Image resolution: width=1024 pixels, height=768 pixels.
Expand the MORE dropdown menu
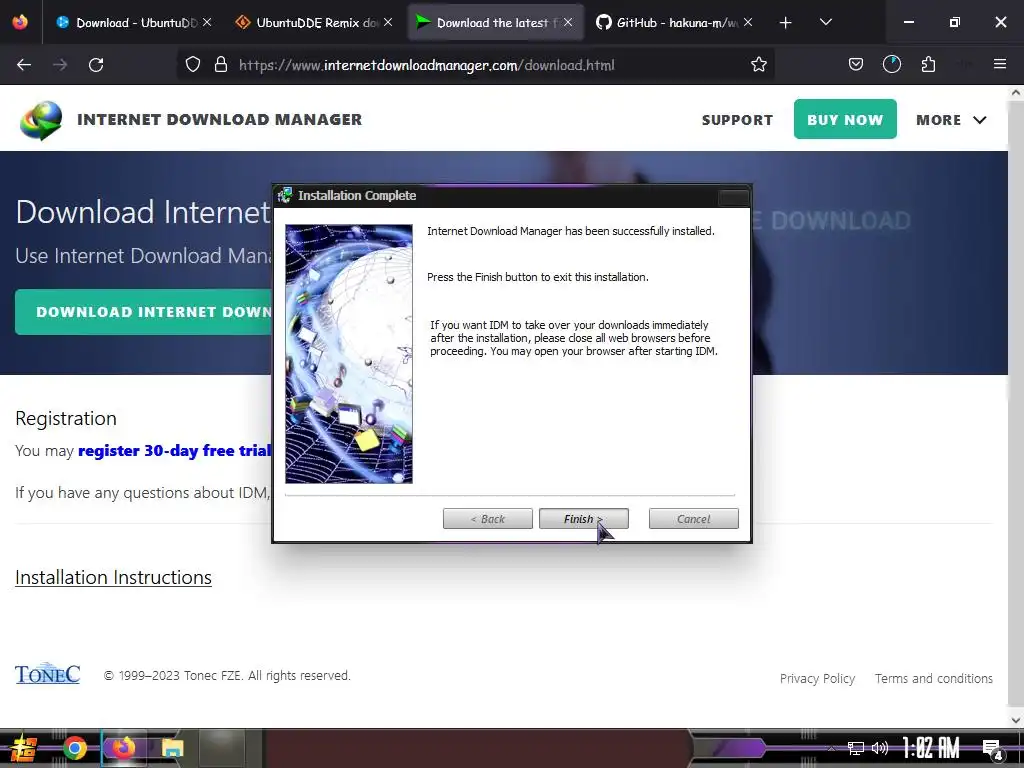tap(951, 120)
